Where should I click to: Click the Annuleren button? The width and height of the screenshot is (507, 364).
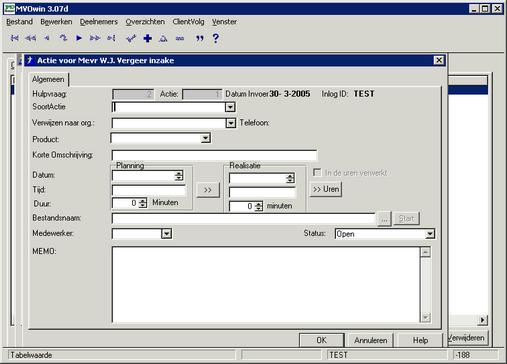click(371, 340)
